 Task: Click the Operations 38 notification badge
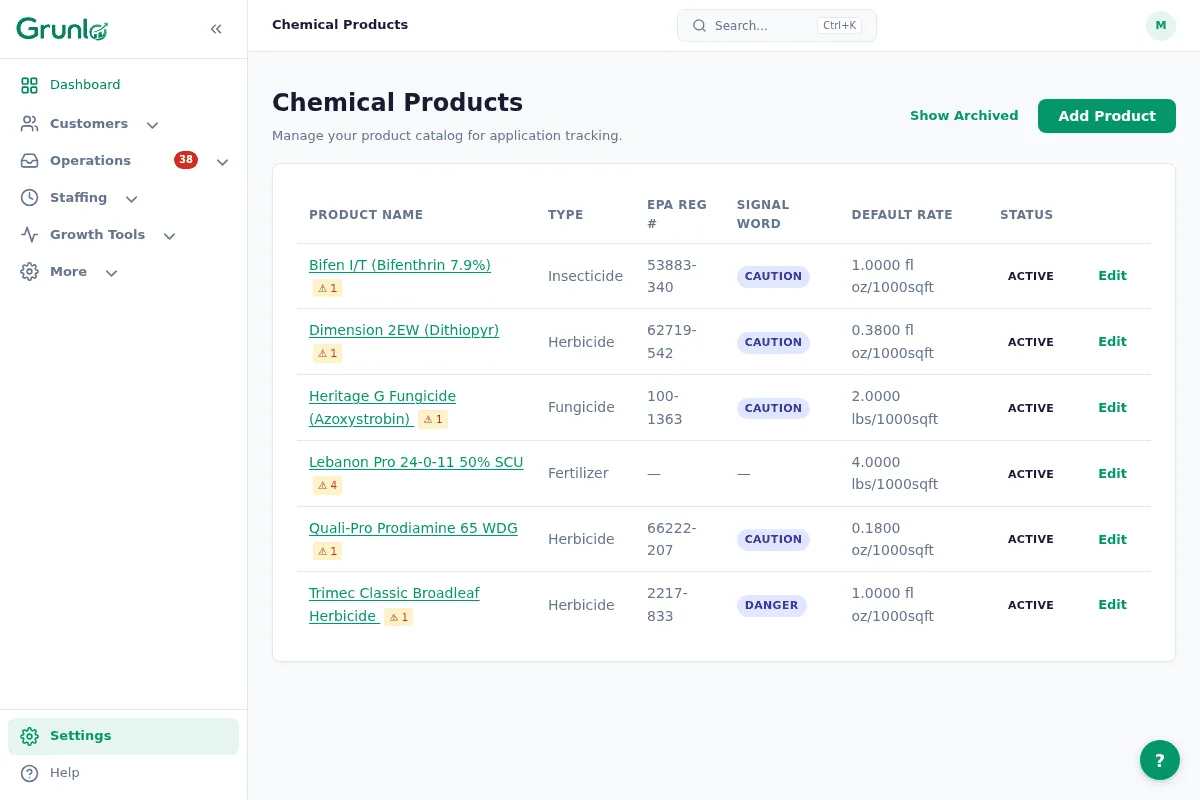[186, 160]
